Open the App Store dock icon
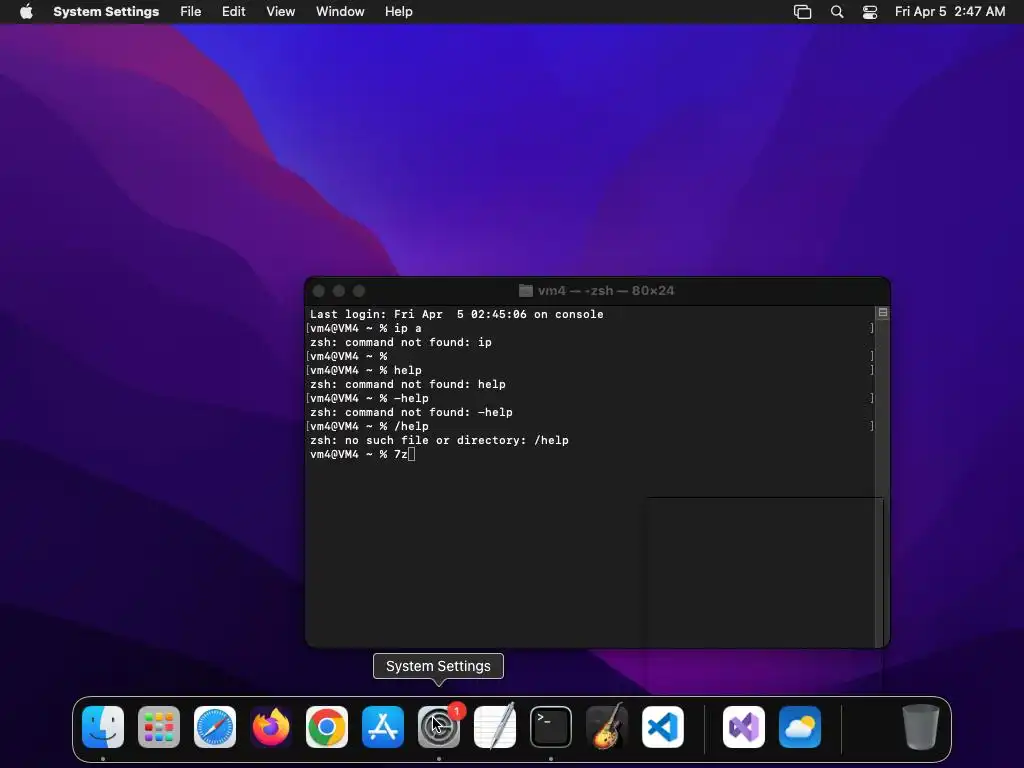This screenshot has width=1024, height=768. pyautogui.click(x=383, y=727)
